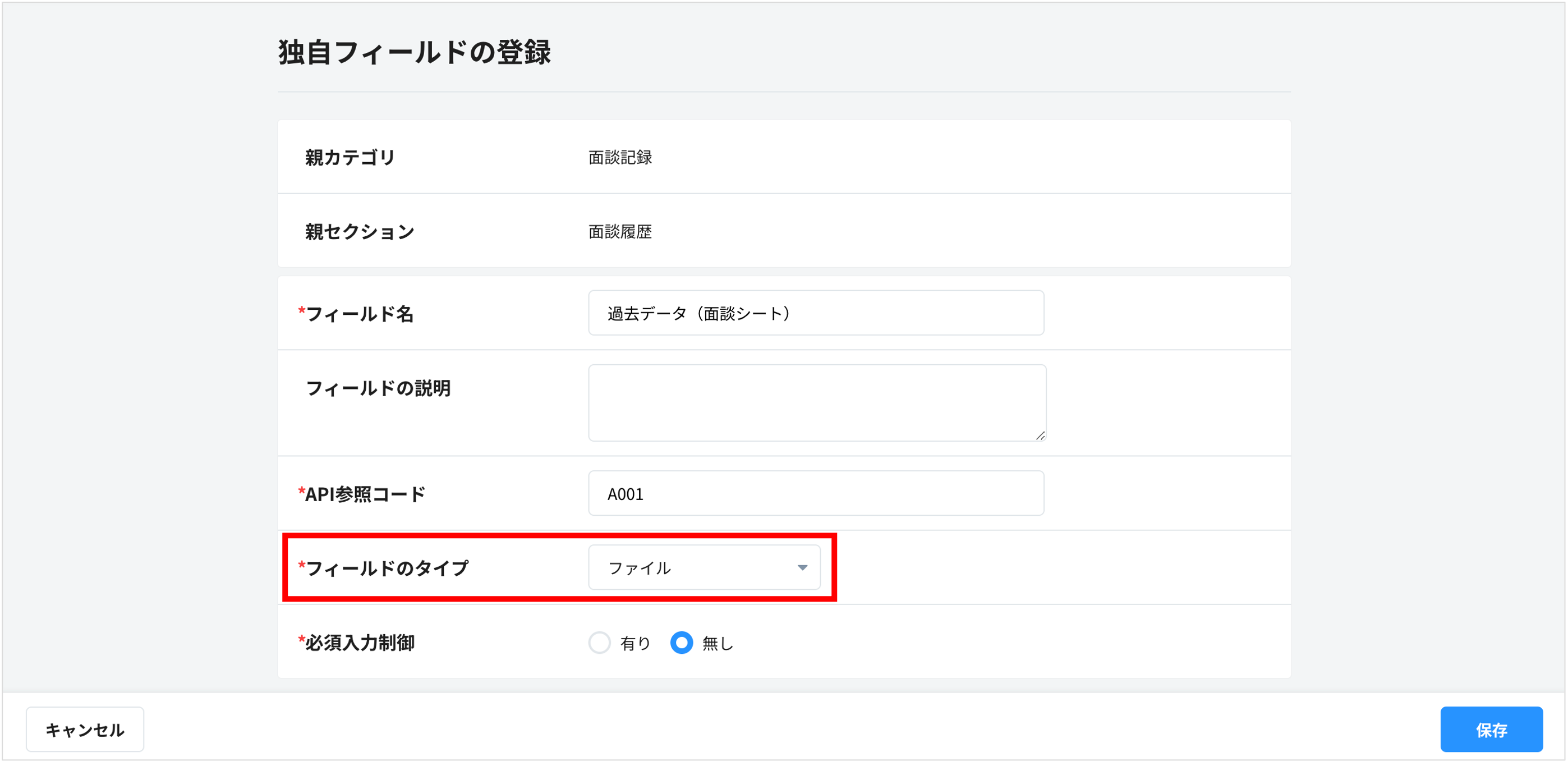Click the フィールドの説明 description textarea
The image size is (1568, 761).
coord(816,402)
